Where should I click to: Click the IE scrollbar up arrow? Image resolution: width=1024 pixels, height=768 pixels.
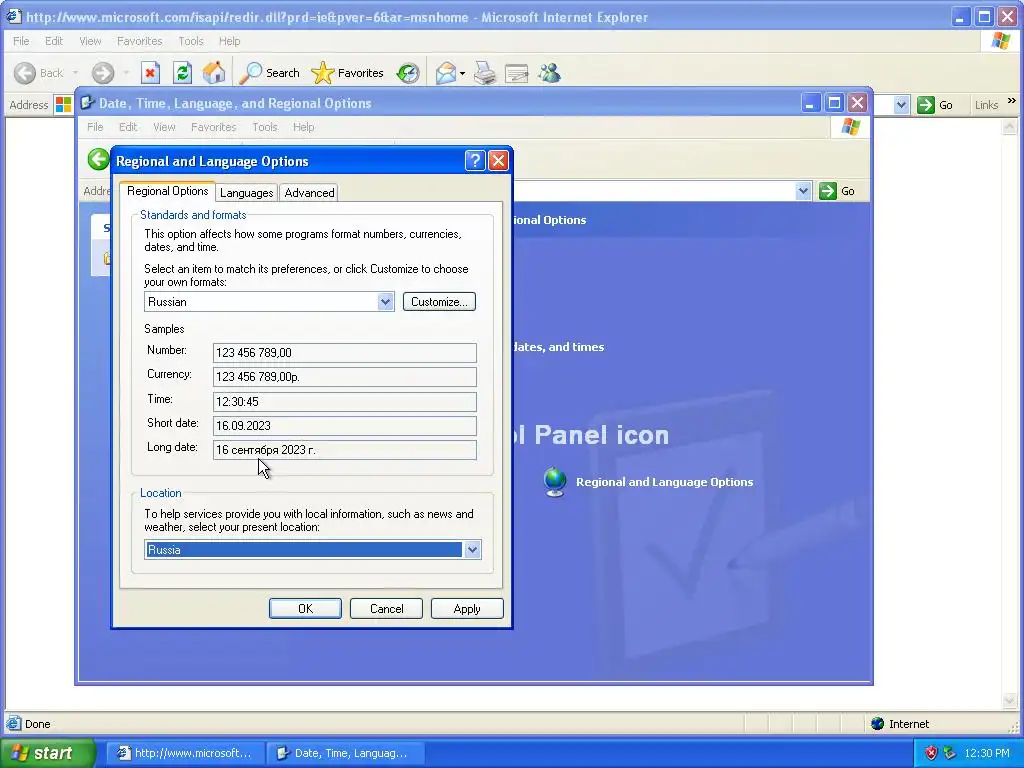tap(1010, 126)
